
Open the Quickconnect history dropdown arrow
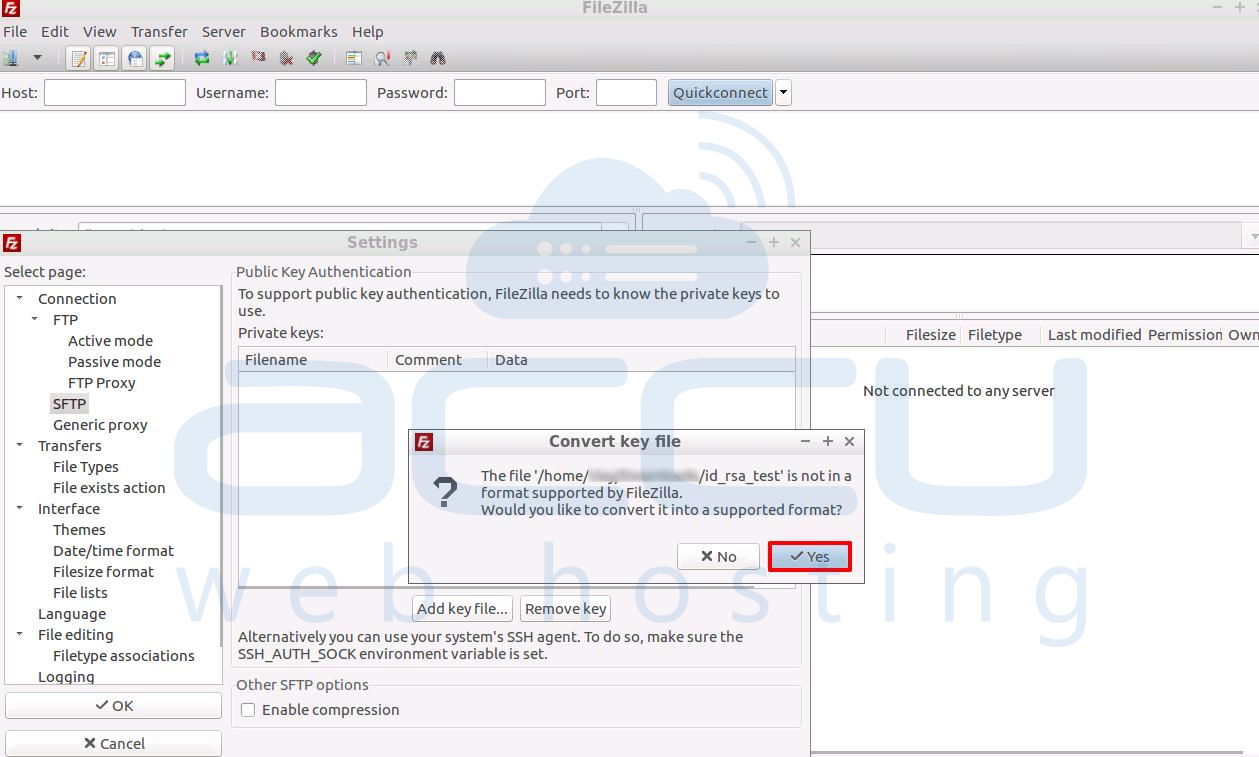(x=783, y=93)
